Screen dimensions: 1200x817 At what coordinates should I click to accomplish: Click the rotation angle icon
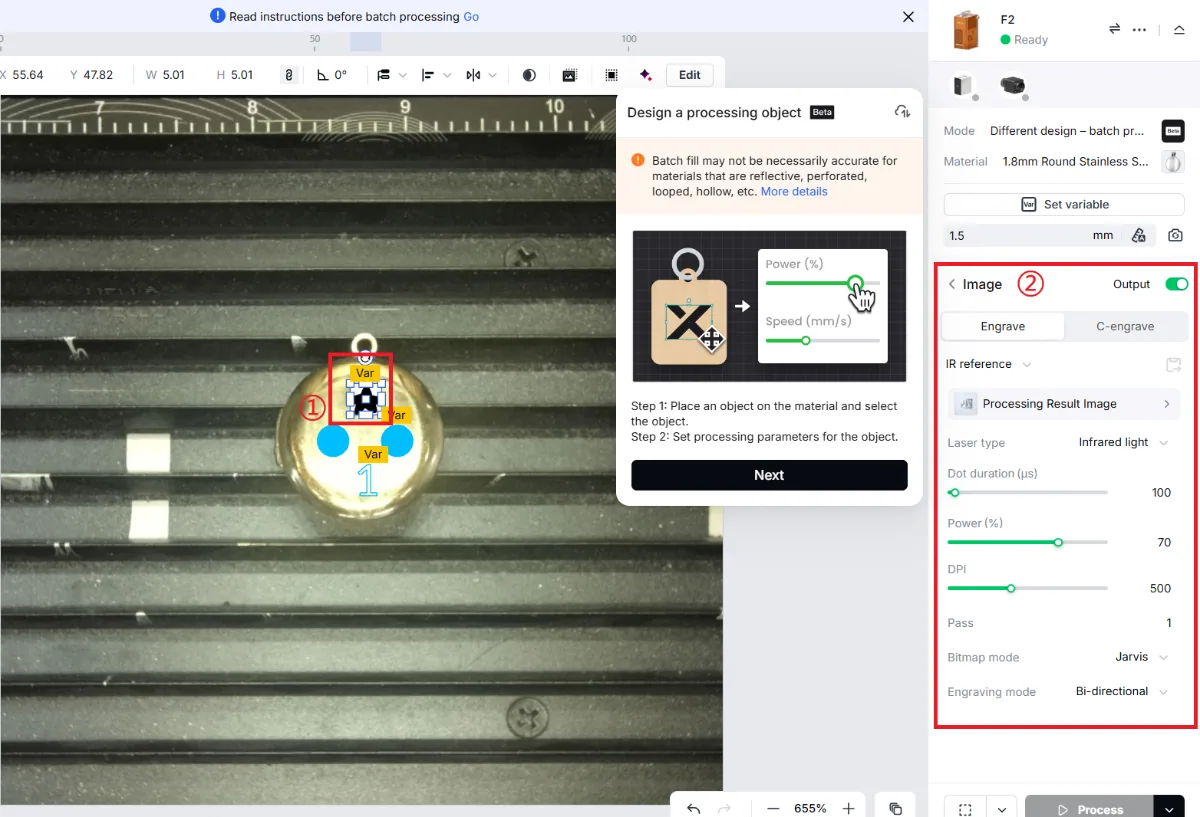[x=322, y=75]
